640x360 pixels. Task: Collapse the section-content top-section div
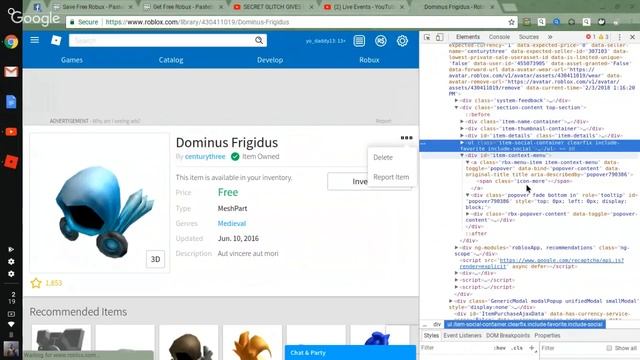click(456, 107)
